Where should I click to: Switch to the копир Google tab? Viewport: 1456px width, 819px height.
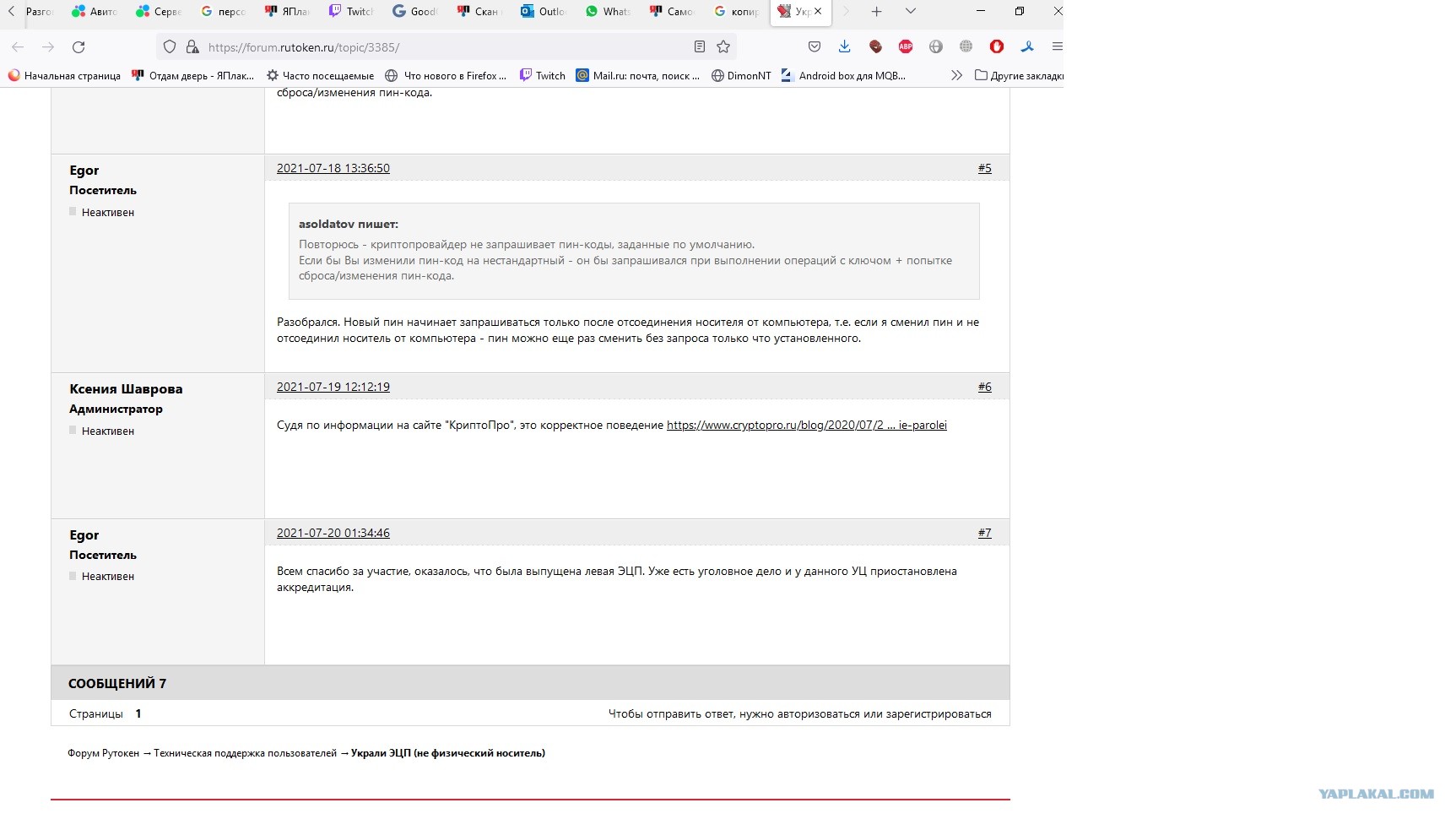click(737, 12)
